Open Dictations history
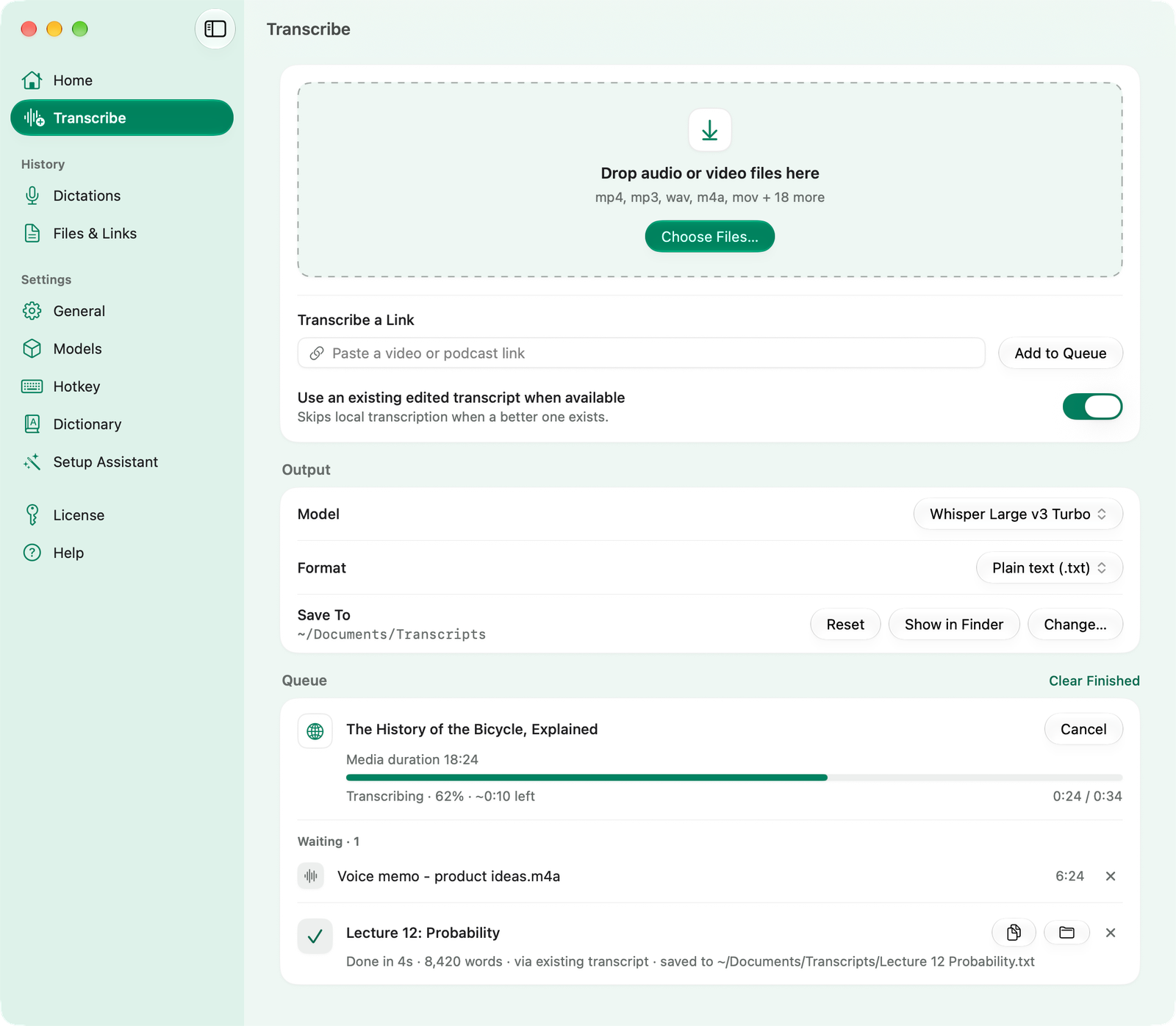 coord(122,195)
